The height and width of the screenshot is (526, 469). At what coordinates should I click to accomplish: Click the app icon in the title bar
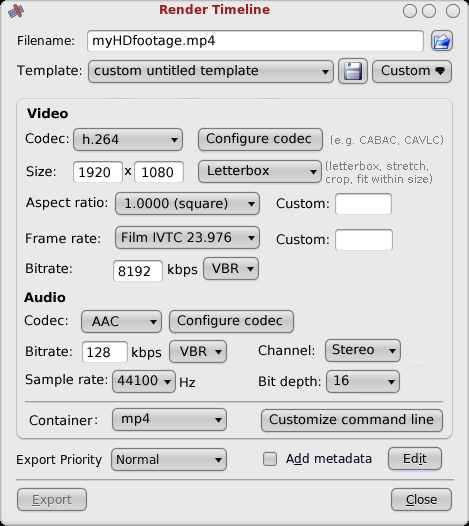pyautogui.click(x=16, y=11)
